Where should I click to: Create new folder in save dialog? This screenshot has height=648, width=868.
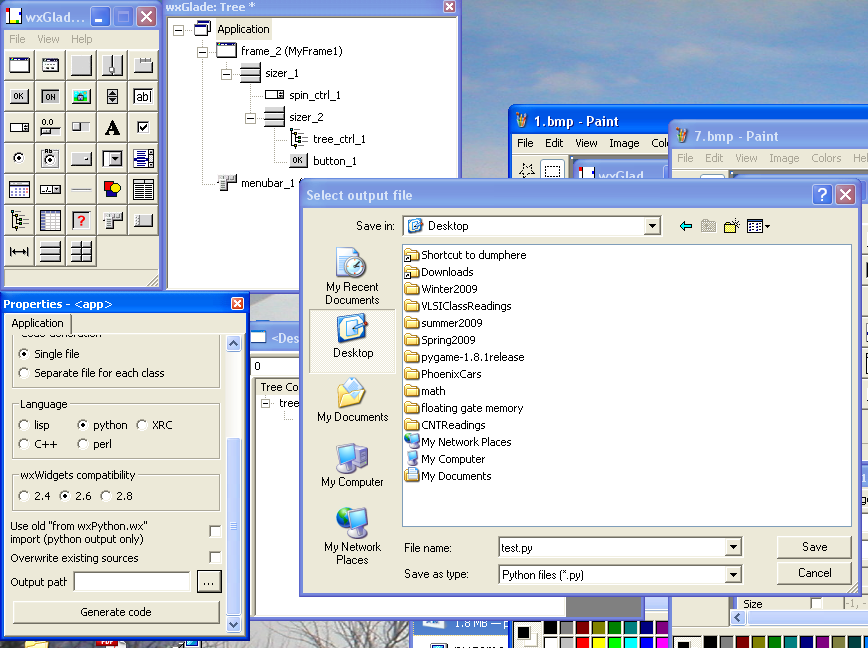pyautogui.click(x=733, y=226)
